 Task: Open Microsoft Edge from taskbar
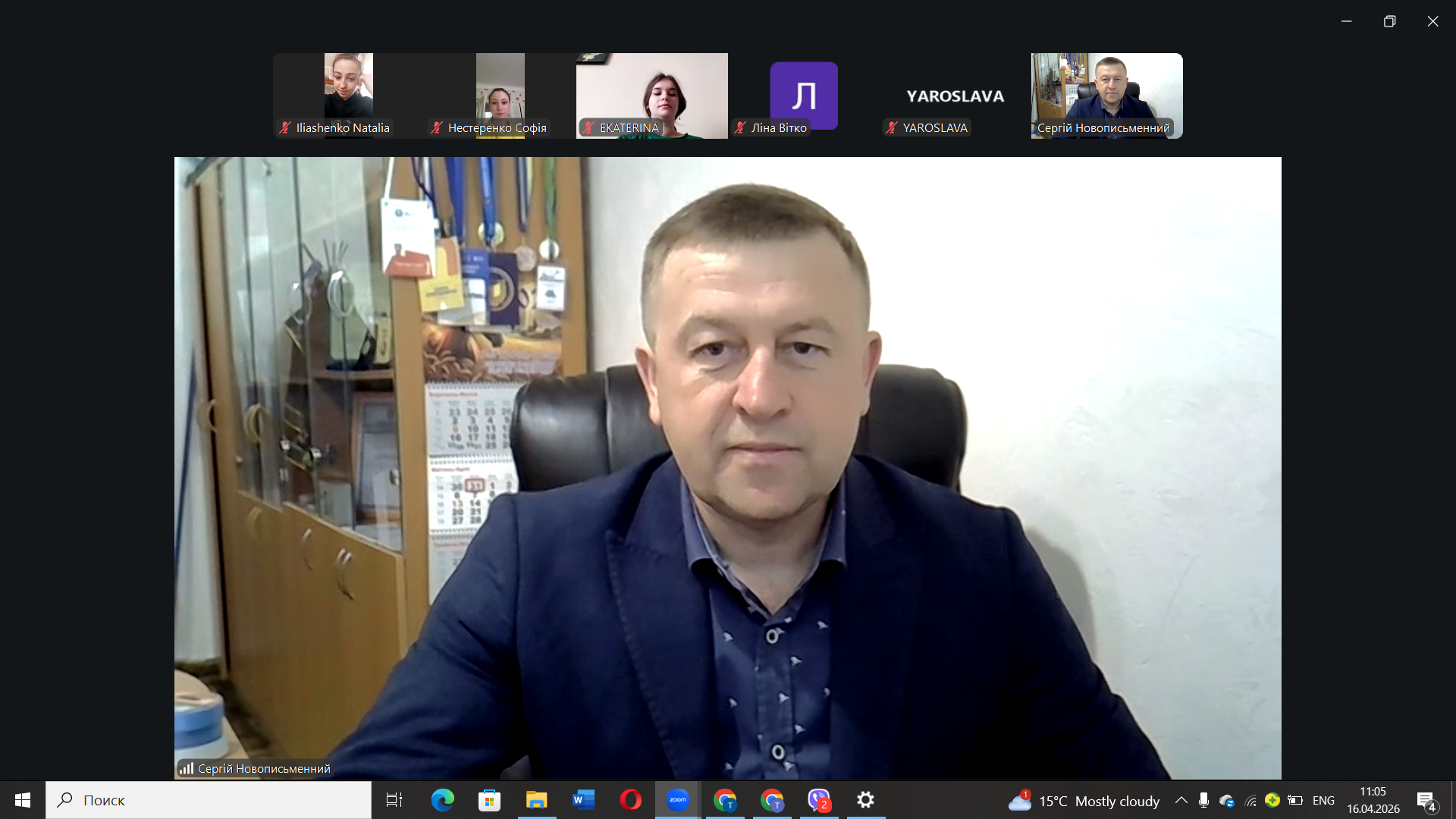[x=442, y=800]
